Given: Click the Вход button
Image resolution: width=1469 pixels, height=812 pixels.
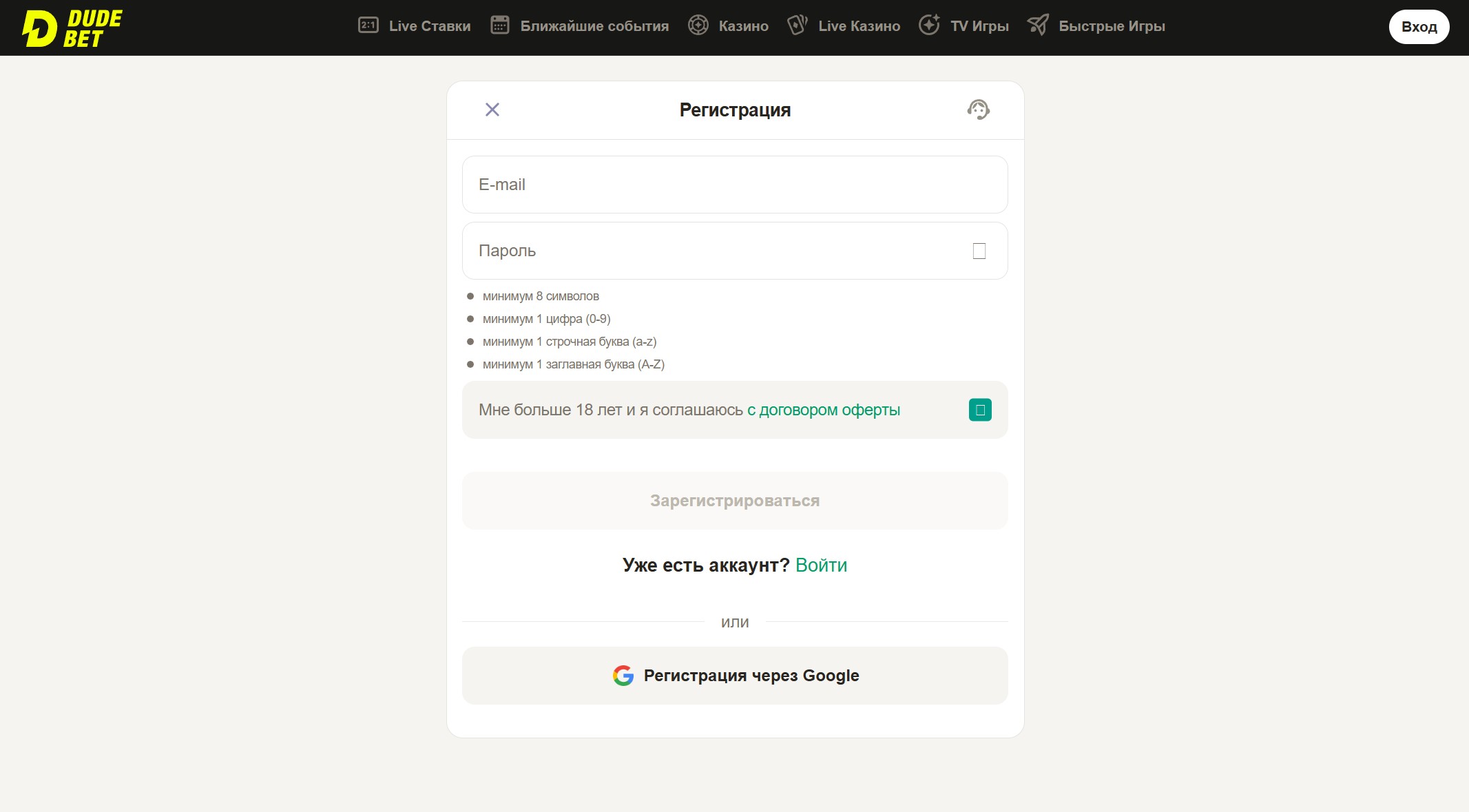Looking at the screenshot, I should 1419,27.
